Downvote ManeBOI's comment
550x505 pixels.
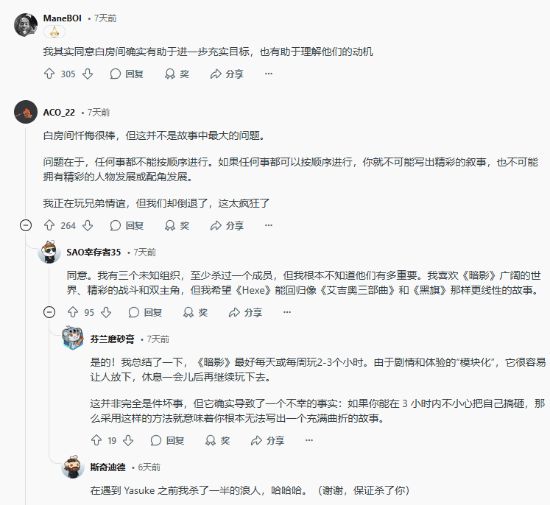(88, 74)
